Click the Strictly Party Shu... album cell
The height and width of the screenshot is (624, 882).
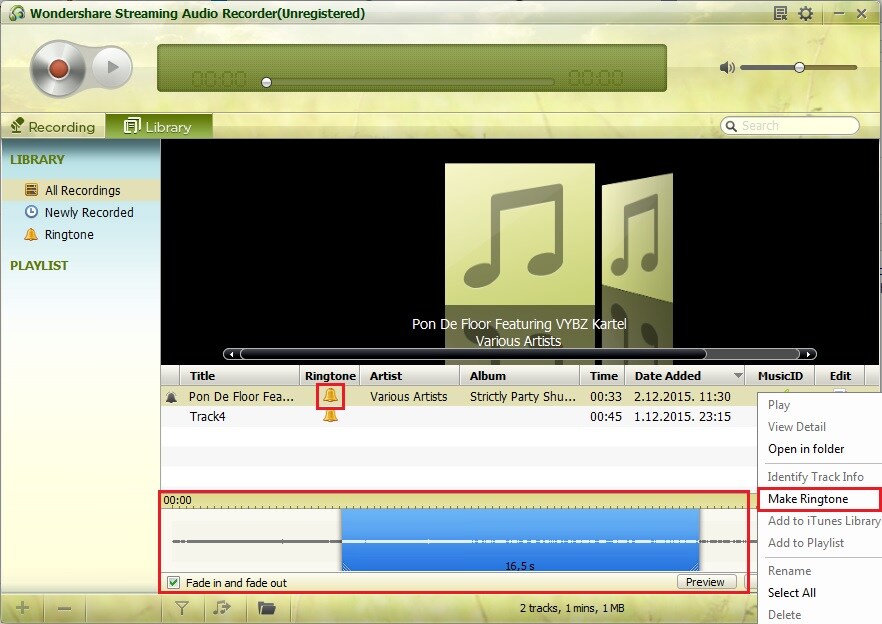click(x=523, y=396)
